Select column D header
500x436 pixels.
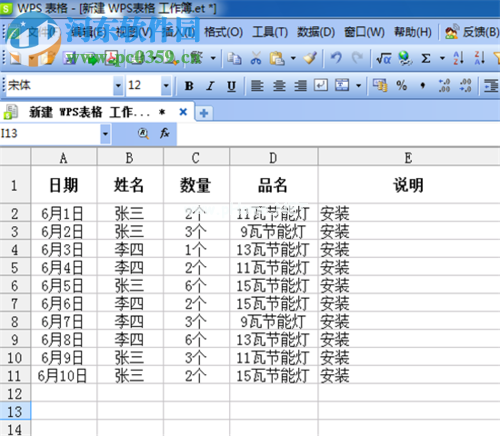tap(273, 157)
